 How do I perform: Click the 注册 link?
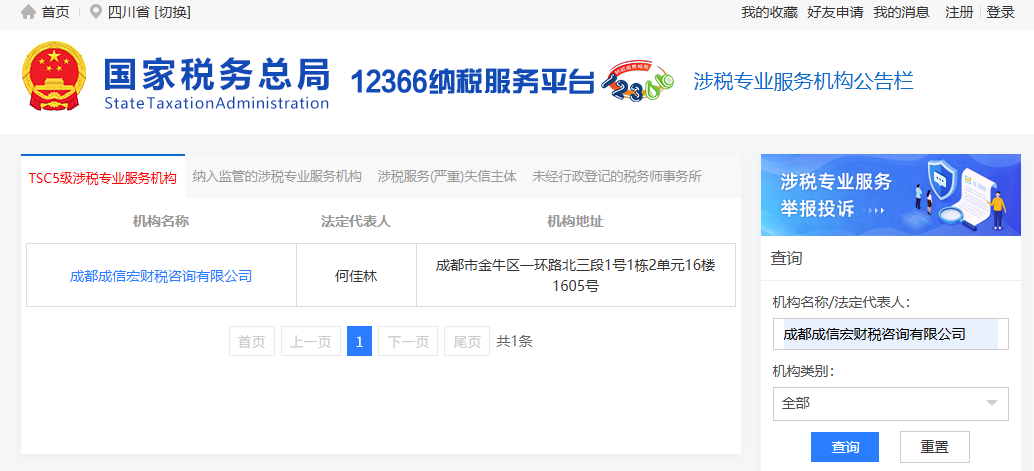959,12
